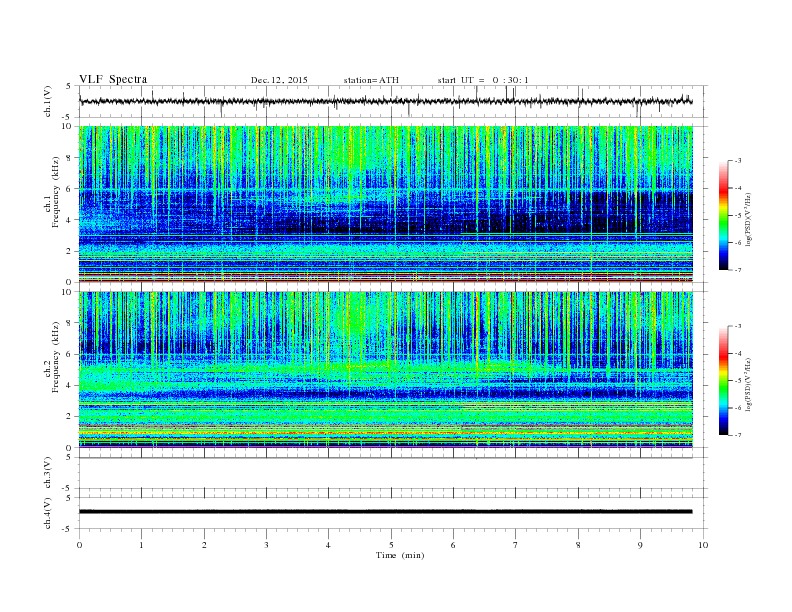Click the "Time (min)" x-axis label
Image resolution: width=792 pixels, height=612 pixels.
[400, 555]
